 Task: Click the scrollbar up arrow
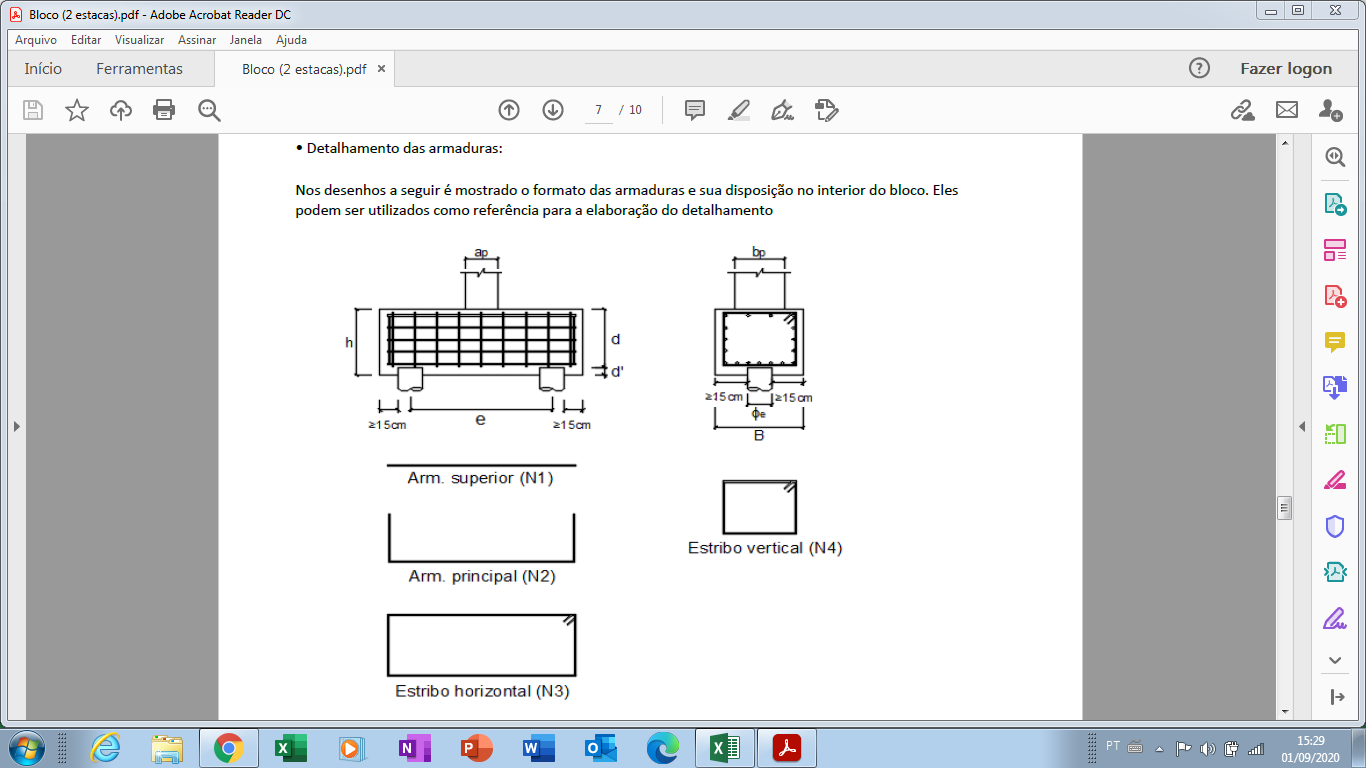coord(1285,144)
